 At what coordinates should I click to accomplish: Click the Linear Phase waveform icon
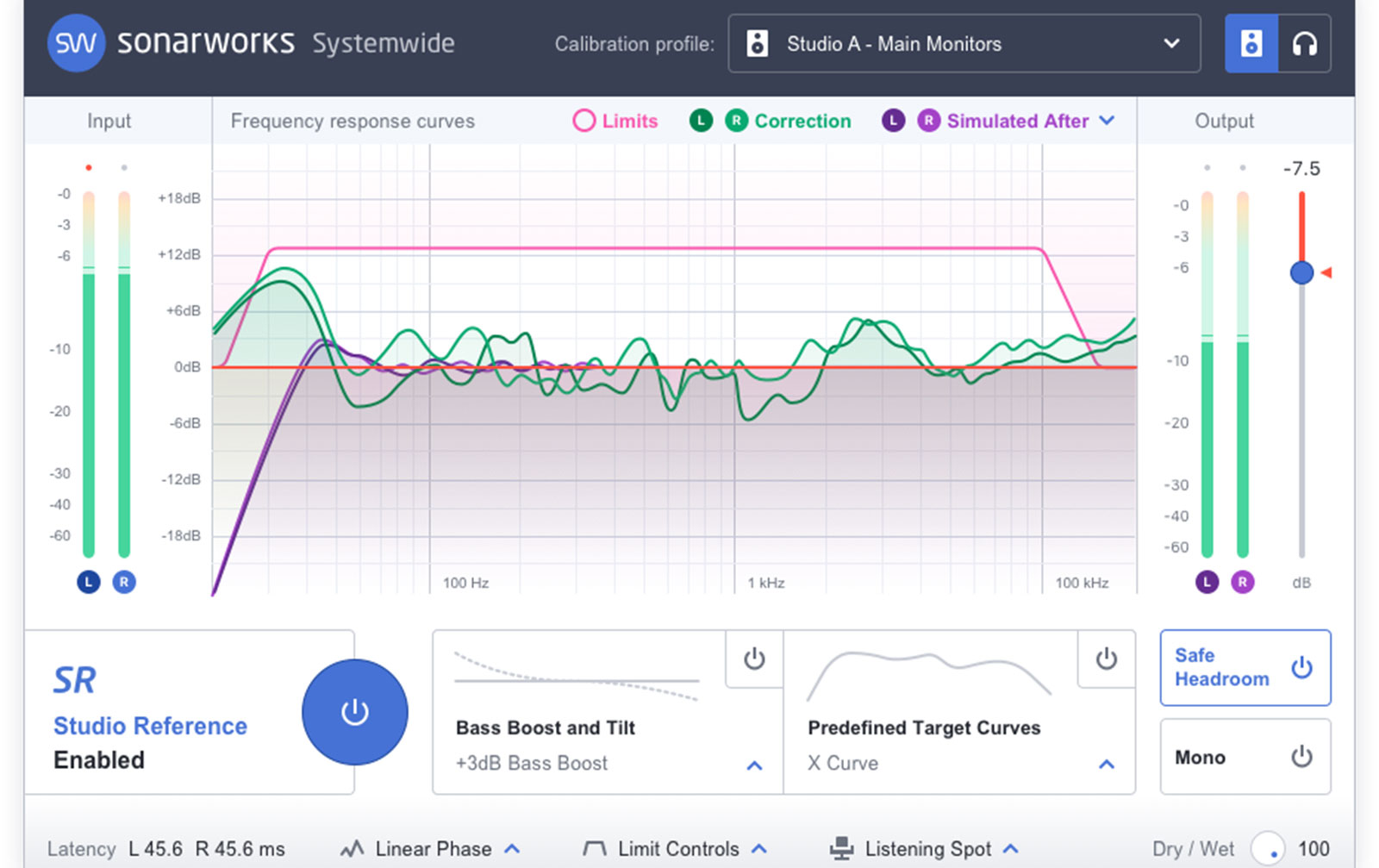pyautogui.click(x=352, y=849)
